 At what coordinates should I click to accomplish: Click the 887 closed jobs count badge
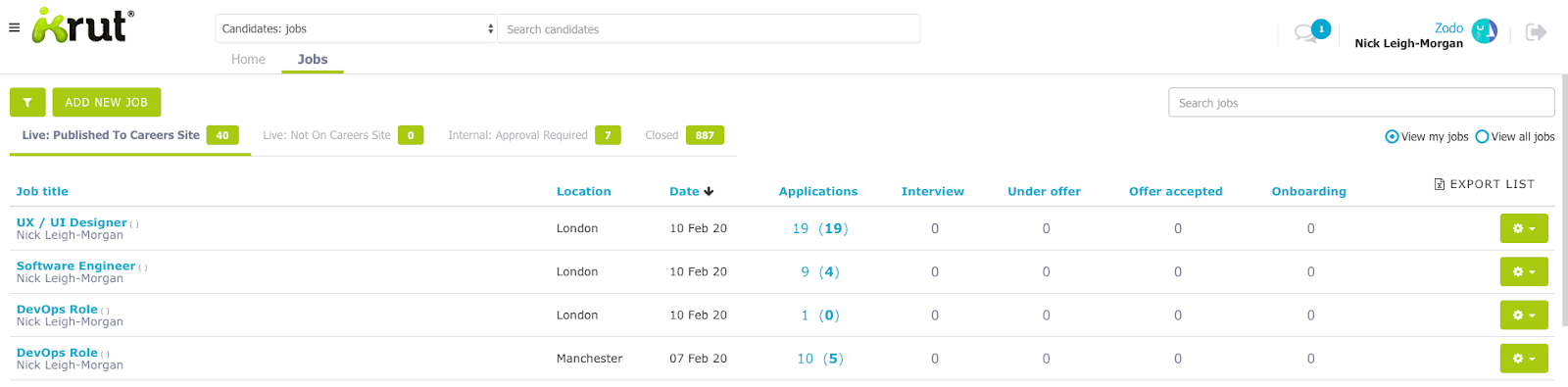point(705,135)
